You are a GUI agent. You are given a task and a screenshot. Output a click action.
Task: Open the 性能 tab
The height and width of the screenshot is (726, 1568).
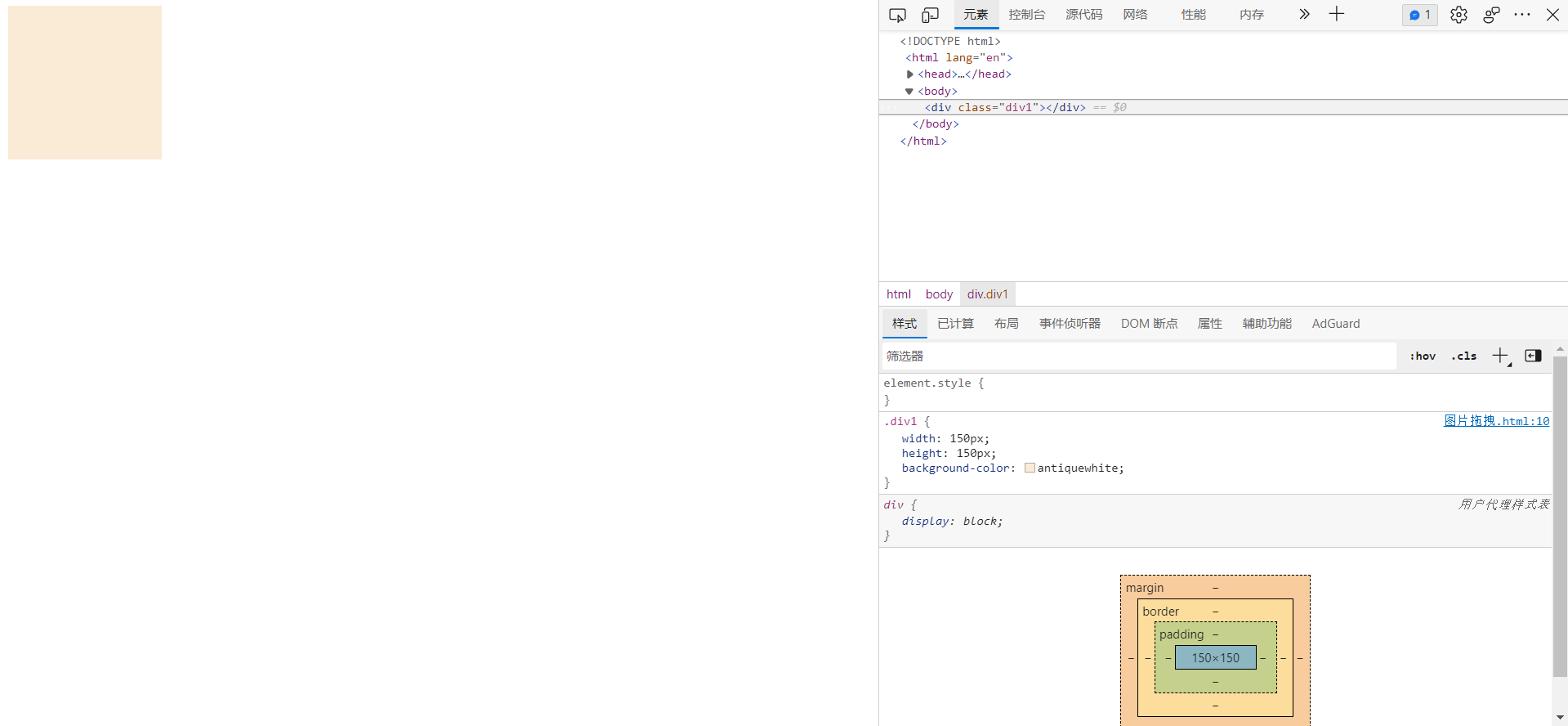pyautogui.click(x=1194, y=15)
